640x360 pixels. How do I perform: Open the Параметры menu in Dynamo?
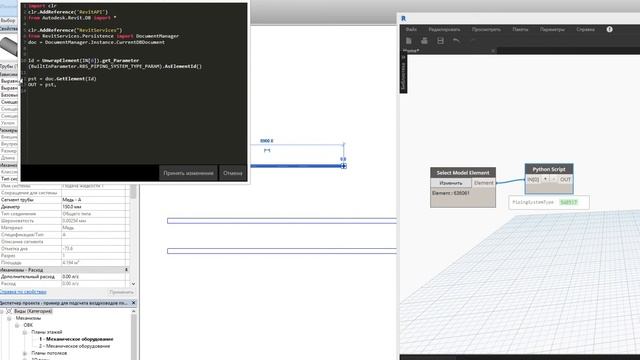coord(552,29)
